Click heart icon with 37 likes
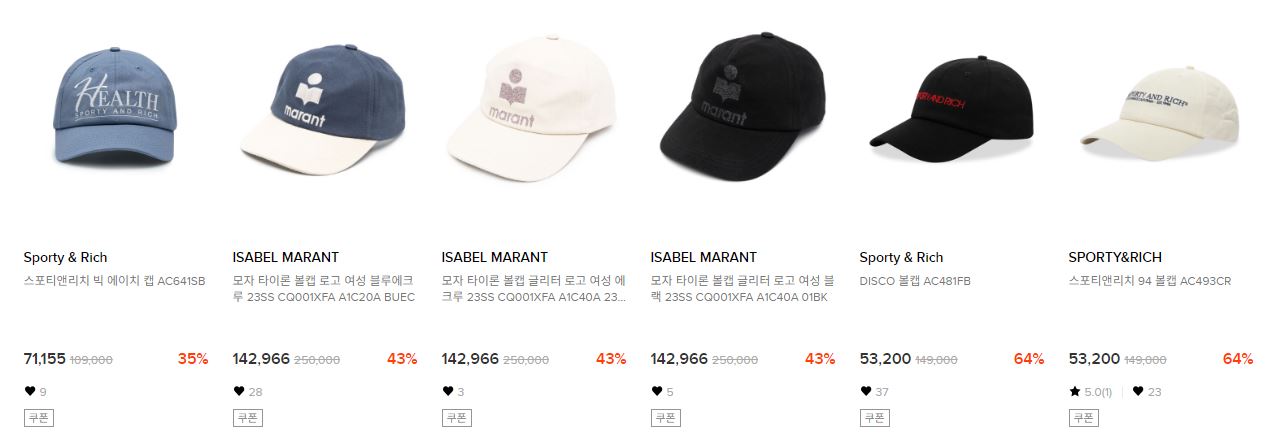 click(x=865, y=391)
